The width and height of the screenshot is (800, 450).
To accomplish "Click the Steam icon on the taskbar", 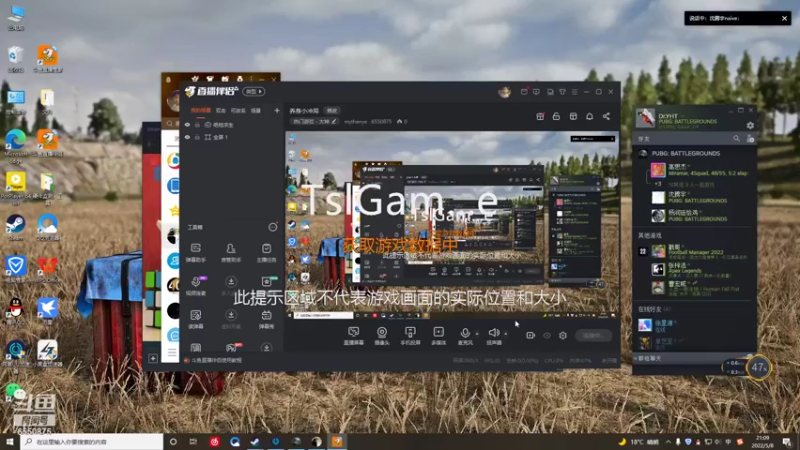I will click(x=255, y=441).
